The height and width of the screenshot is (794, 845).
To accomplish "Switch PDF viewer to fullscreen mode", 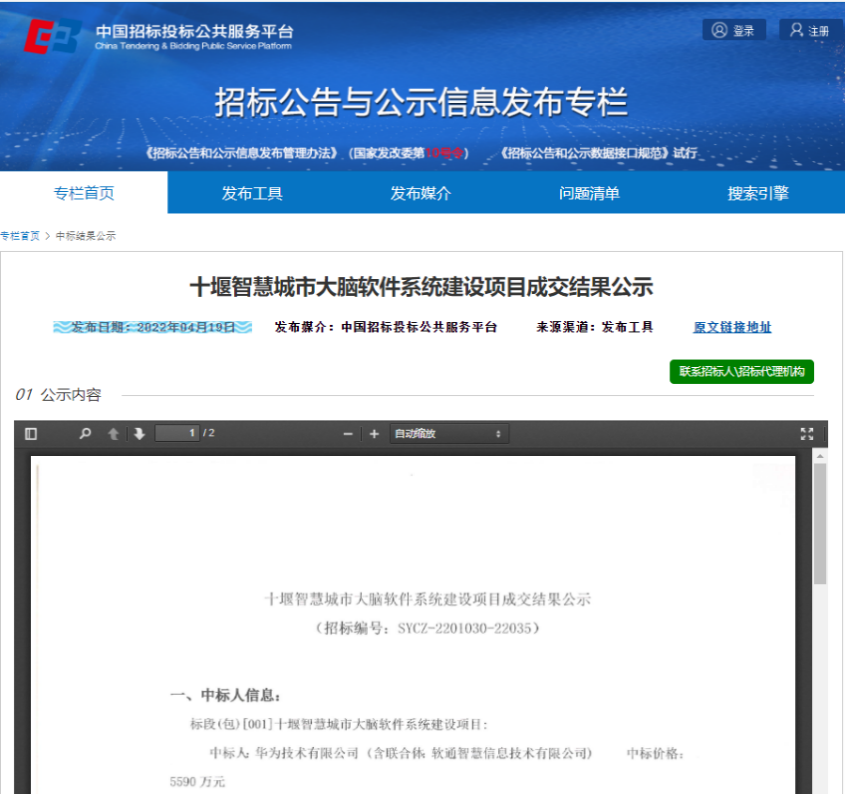I will (x=807, y=434).
